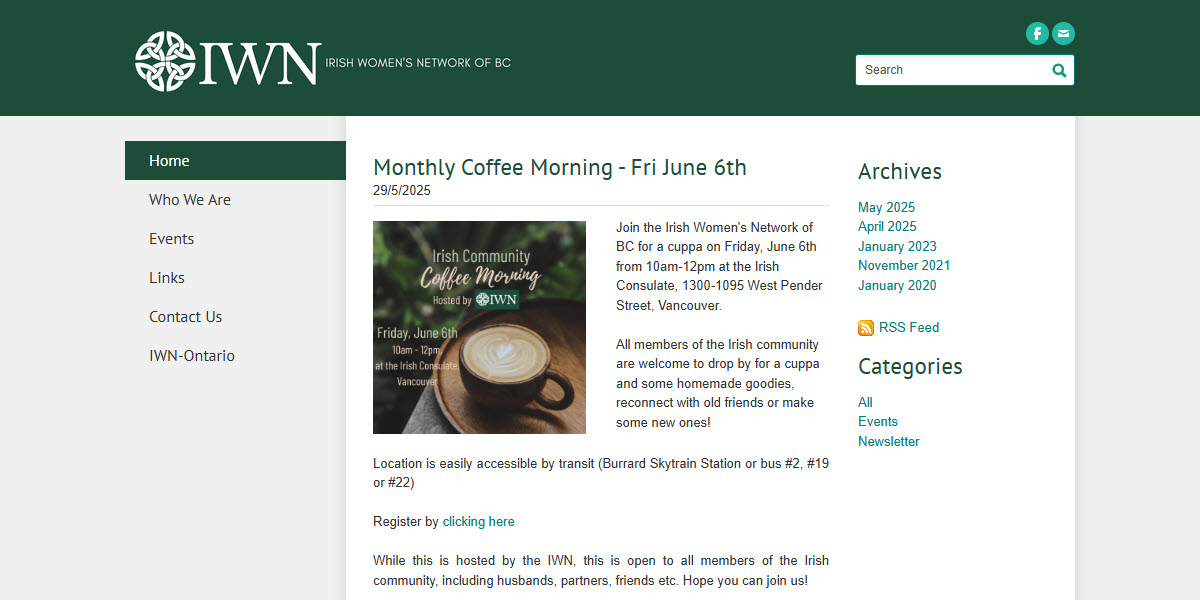Register via the clicking here link
Screen dimensions: 1200x600
478,521
